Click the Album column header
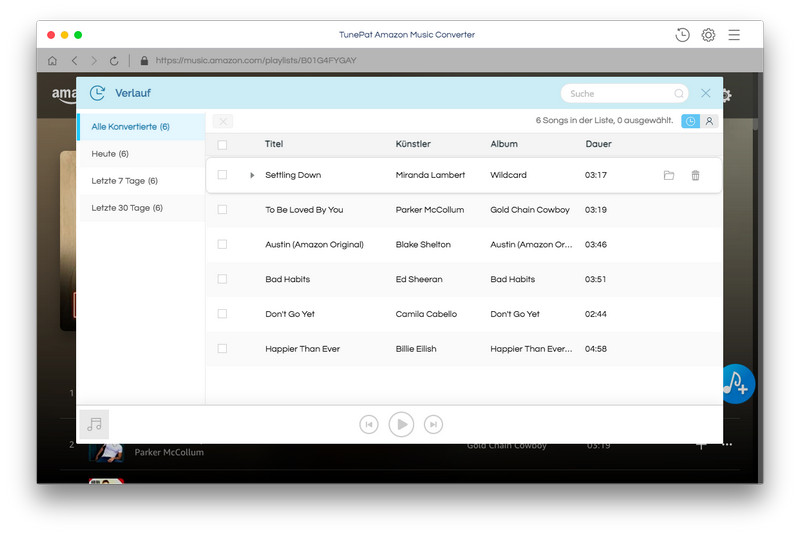The image size is (800, 536). tap(504, 144)
